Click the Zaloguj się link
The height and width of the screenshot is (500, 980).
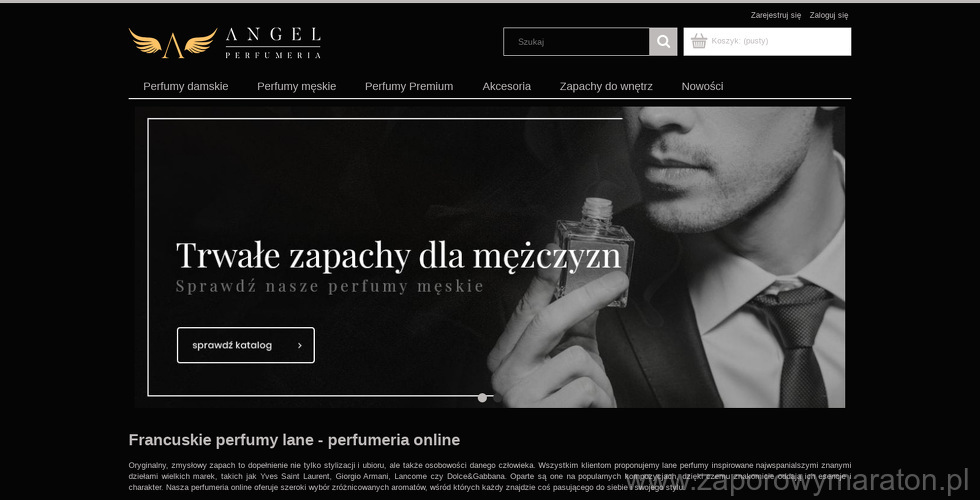(829, 15)
